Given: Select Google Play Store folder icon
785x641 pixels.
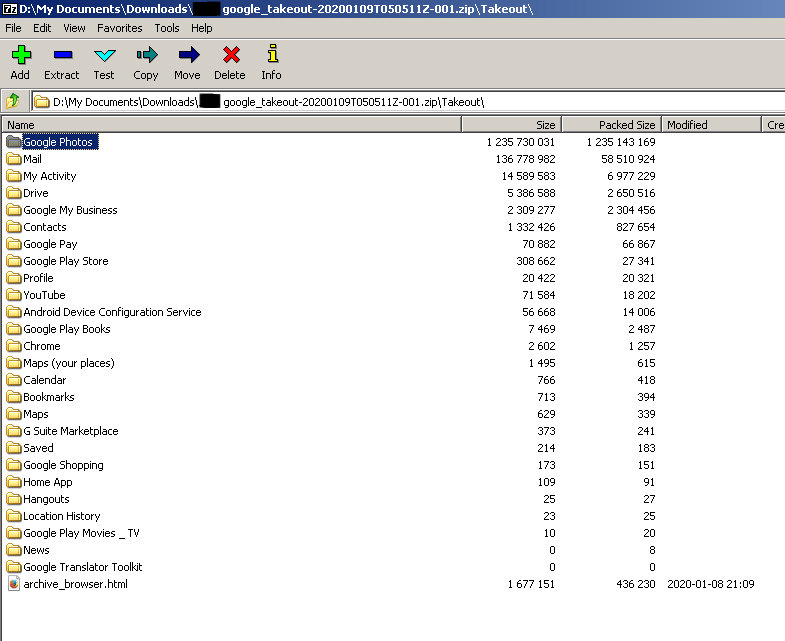Looking at the screenshot, I should [x=14, y=261].
